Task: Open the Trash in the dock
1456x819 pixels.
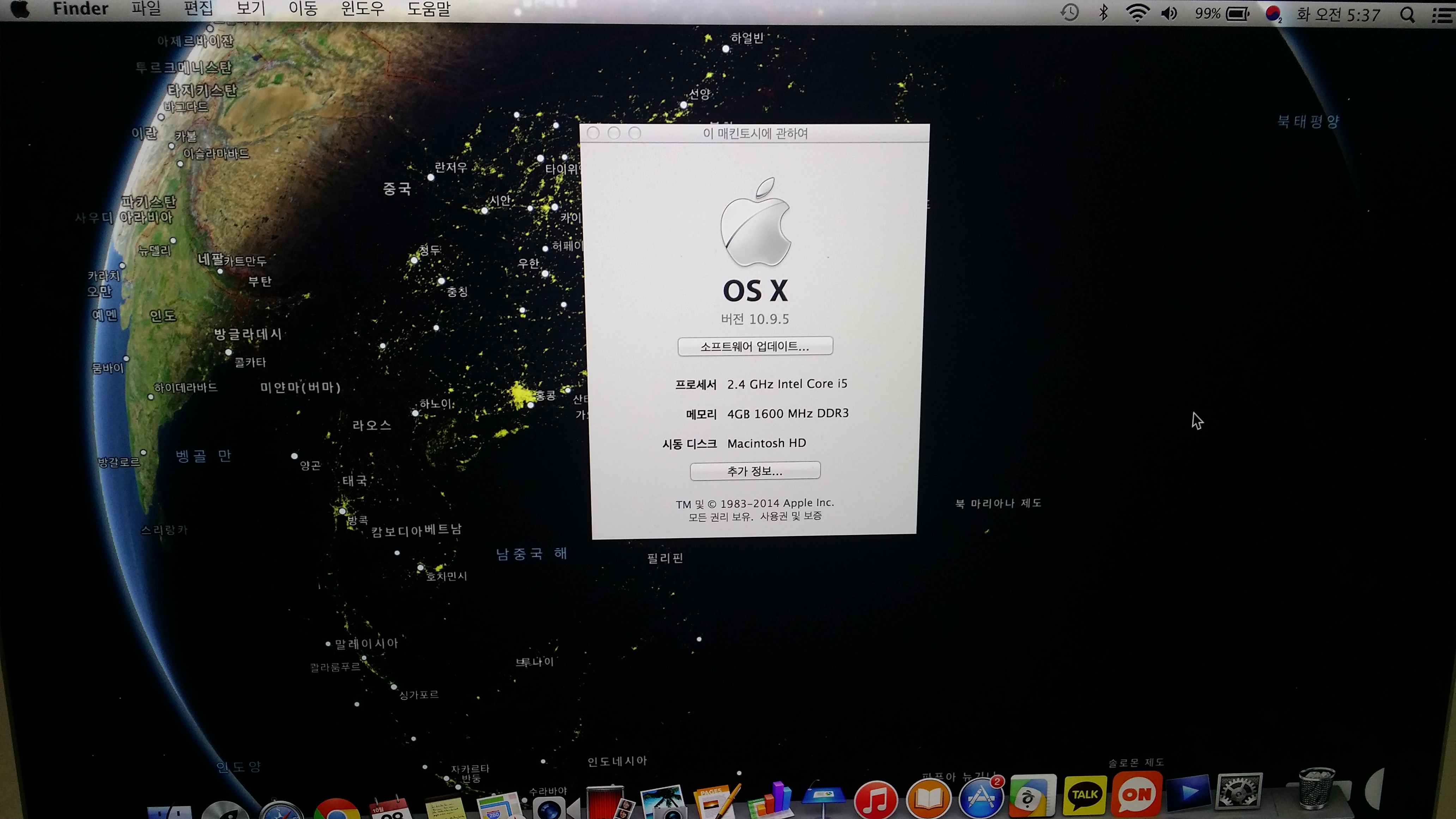Action: tap(1317, 788)
